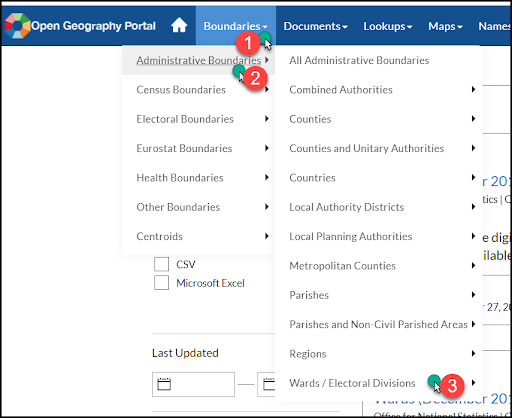
Task: Click the Last Updated start date field
Action: [193, 384]
